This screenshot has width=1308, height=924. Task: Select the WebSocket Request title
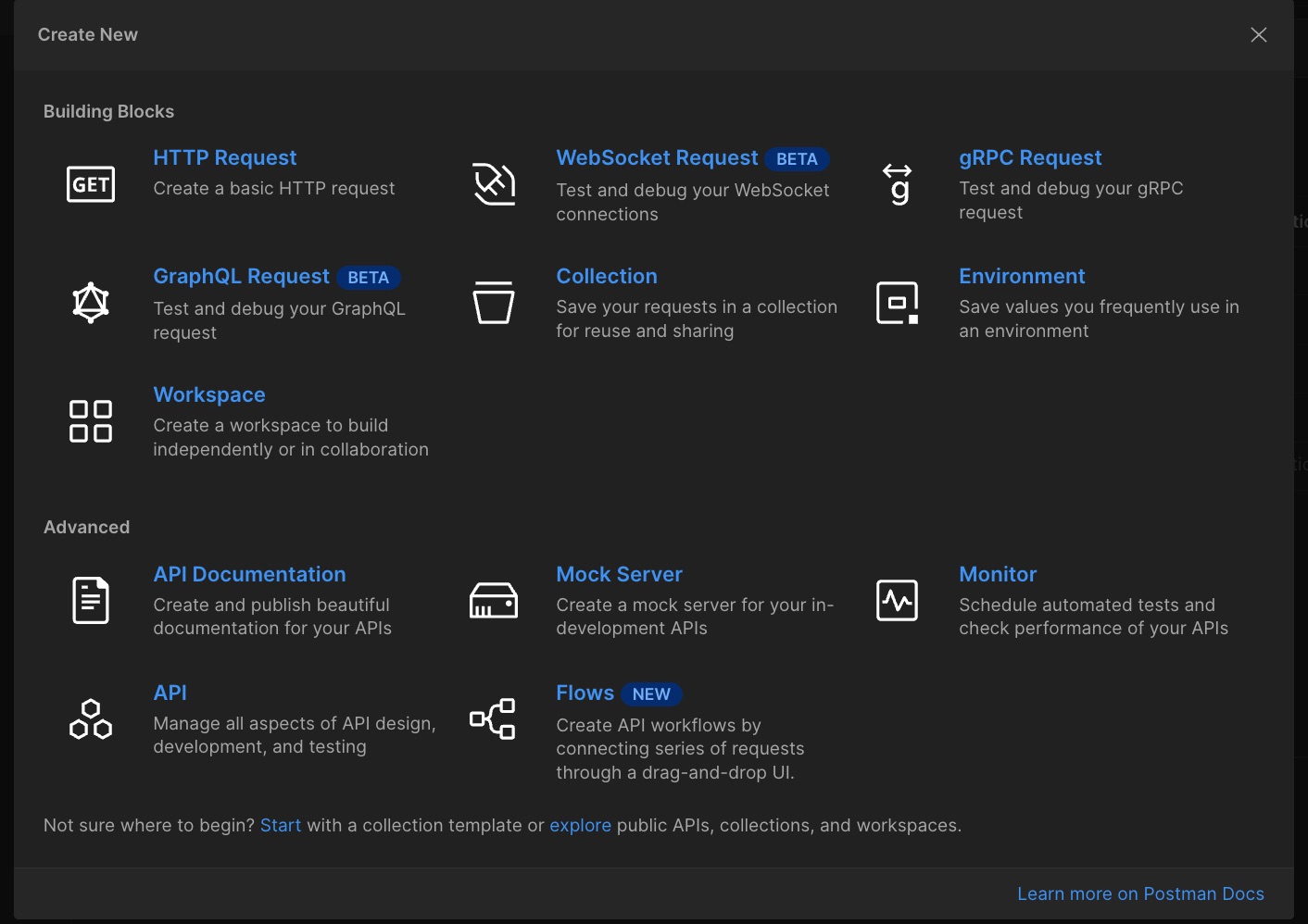tap(657, 158)
